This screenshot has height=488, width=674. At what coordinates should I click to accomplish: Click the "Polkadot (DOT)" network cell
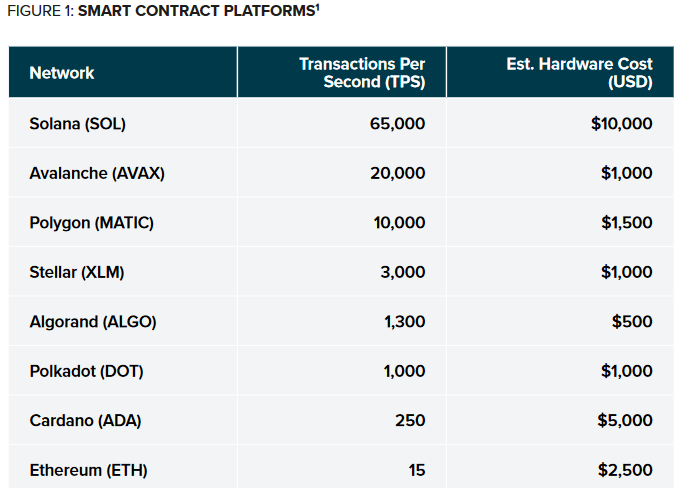86,371
